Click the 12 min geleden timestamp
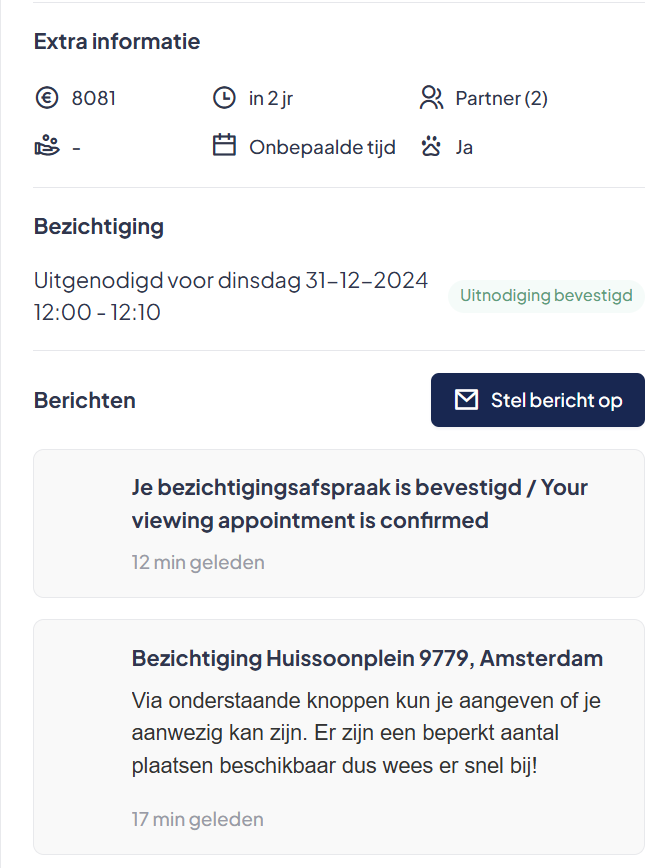 coord(198,562)
